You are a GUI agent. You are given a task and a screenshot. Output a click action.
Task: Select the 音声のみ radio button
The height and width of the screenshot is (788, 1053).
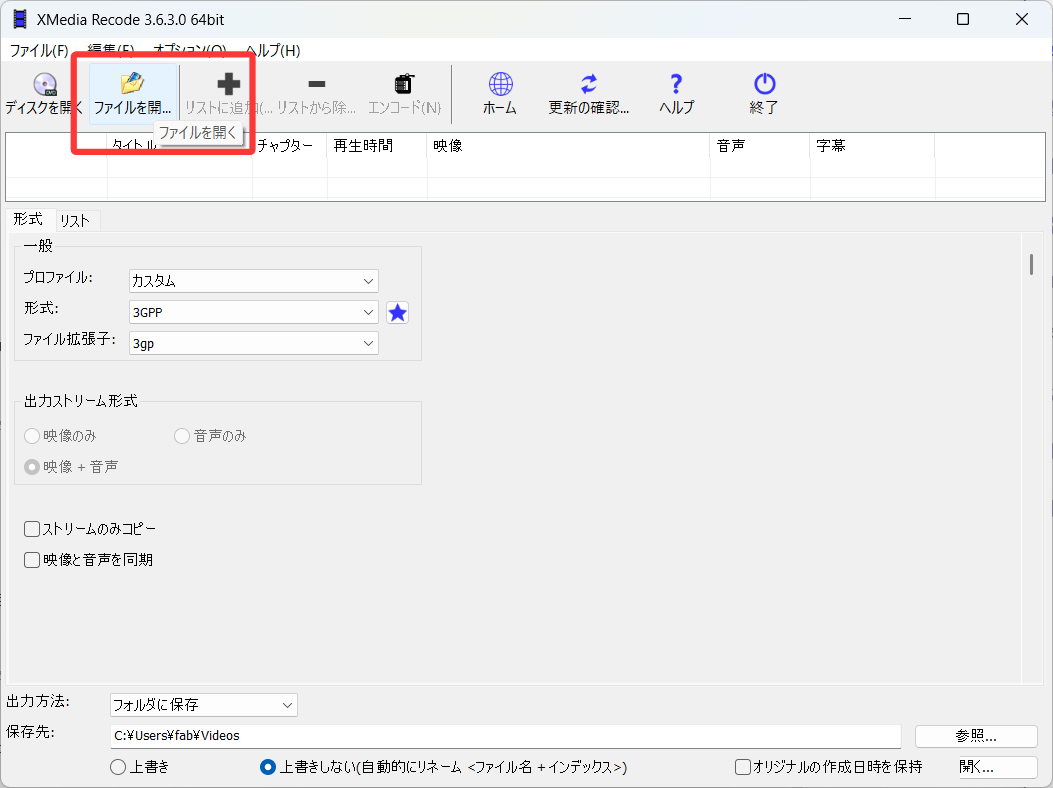pos(181,436)
